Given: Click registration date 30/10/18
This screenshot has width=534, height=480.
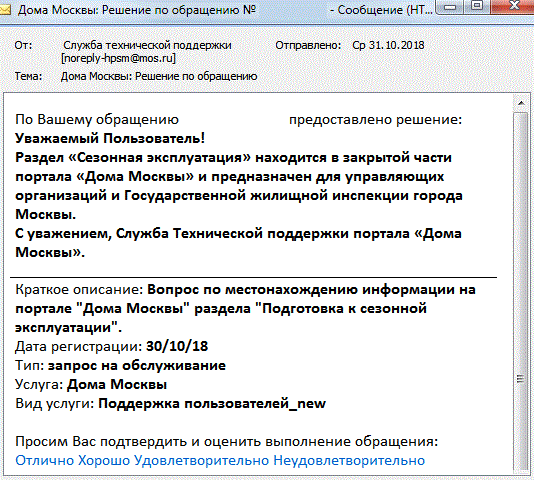Looking at the screenshot, I should tap(177, 346).
